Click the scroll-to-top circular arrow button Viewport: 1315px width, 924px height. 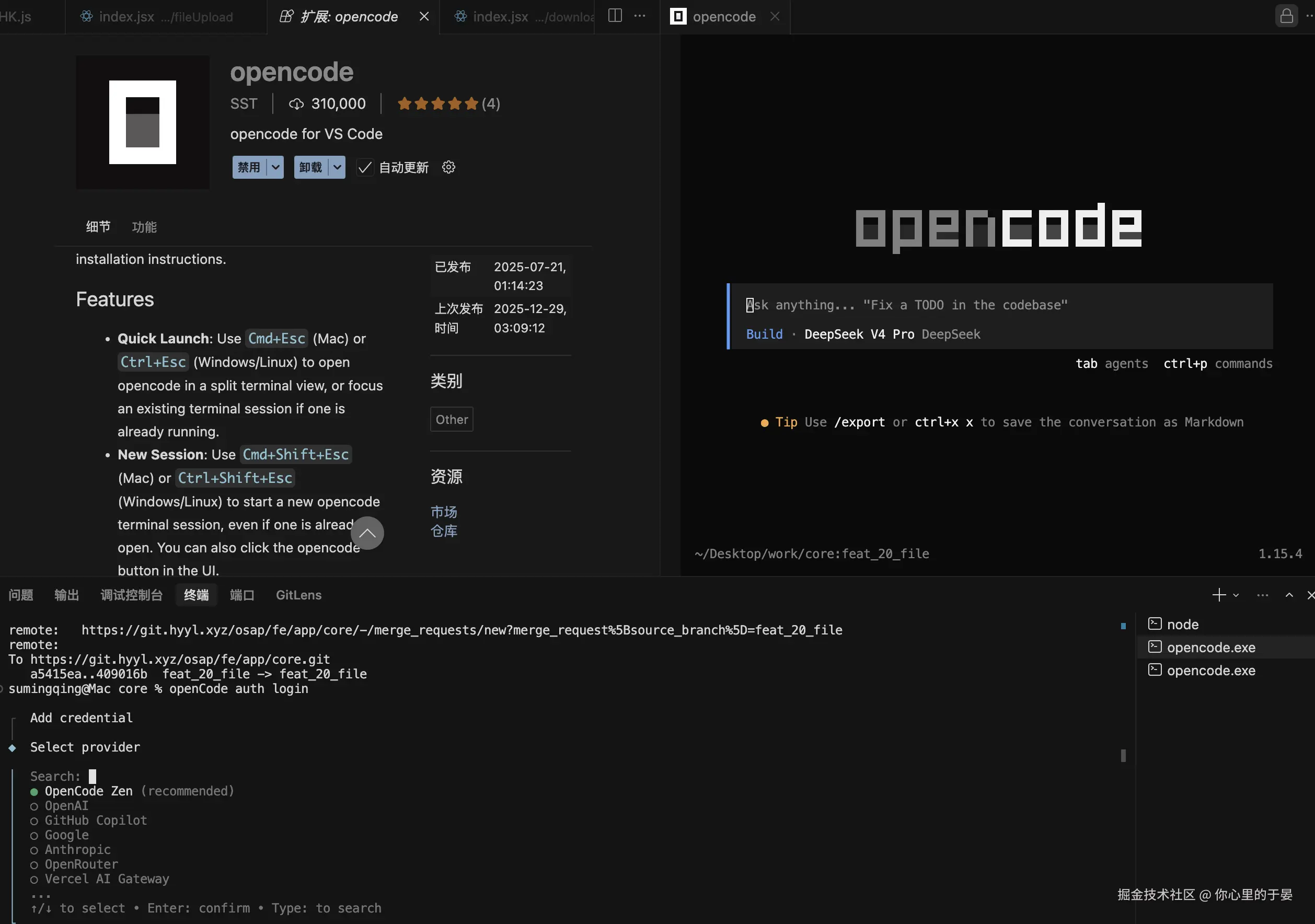click(367, 533)
